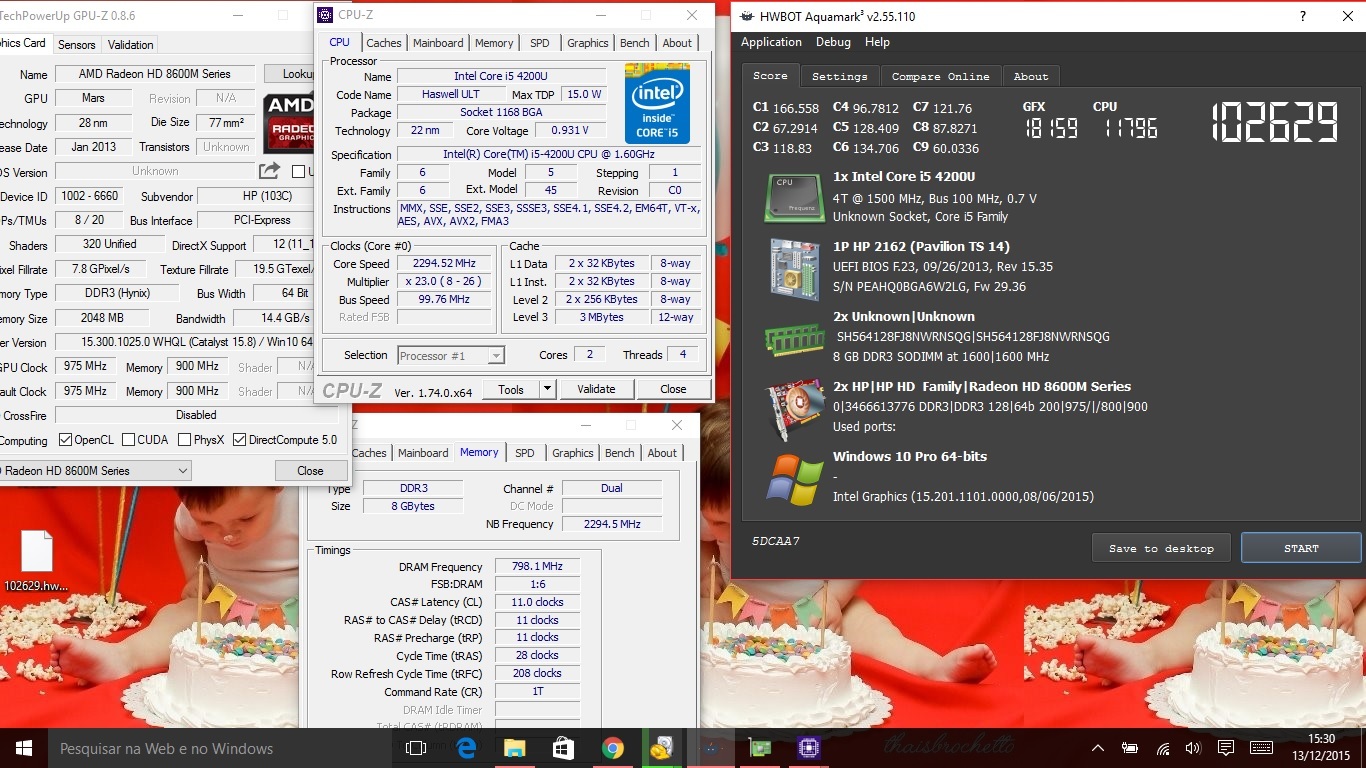Open the volume speaker tray icon
1366x768 pixels.
click(x=1193, y=748)
